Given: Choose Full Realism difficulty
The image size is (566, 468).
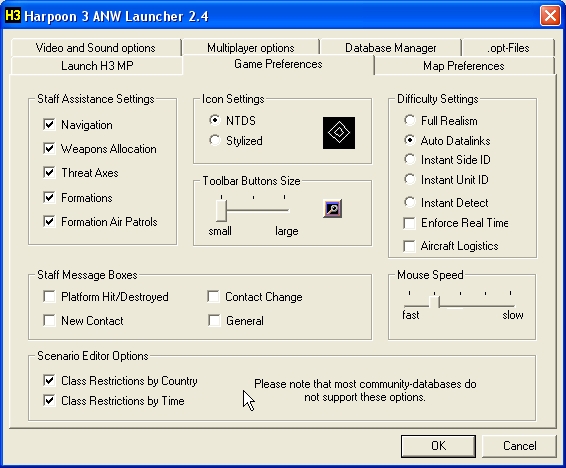Looking at the screenshot, I should pos(410,120).
